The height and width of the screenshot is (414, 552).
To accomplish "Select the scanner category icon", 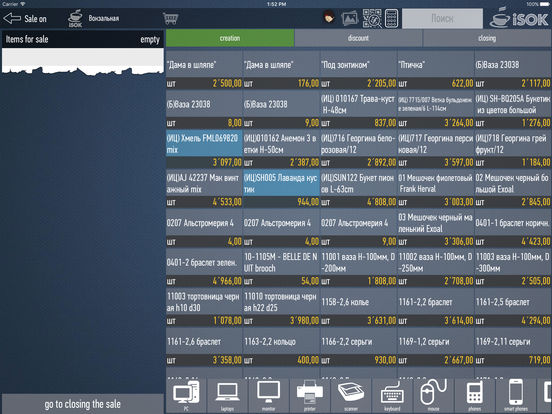I will [x=351, y=395].
